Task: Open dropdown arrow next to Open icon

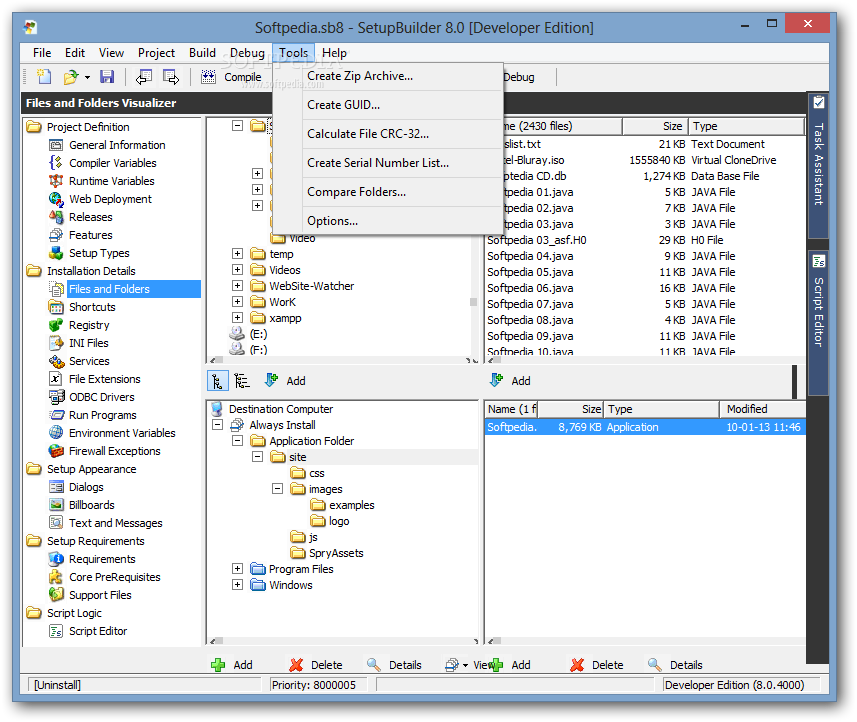Action: (x=87, y=78)
